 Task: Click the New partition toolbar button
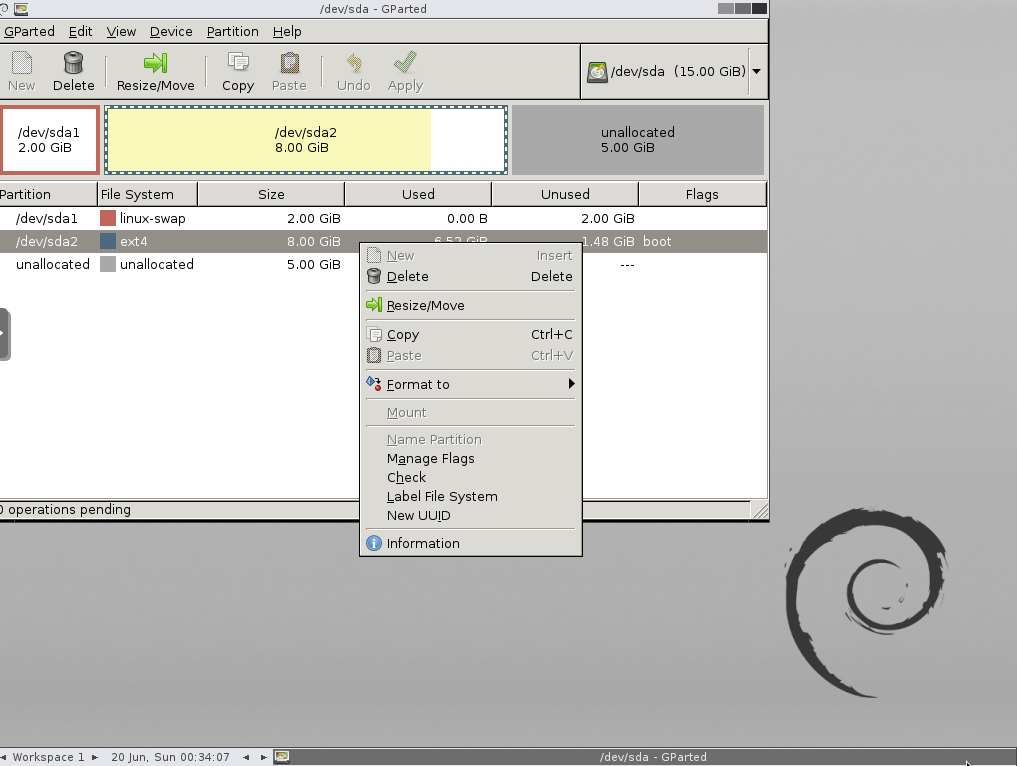(21, 71)
